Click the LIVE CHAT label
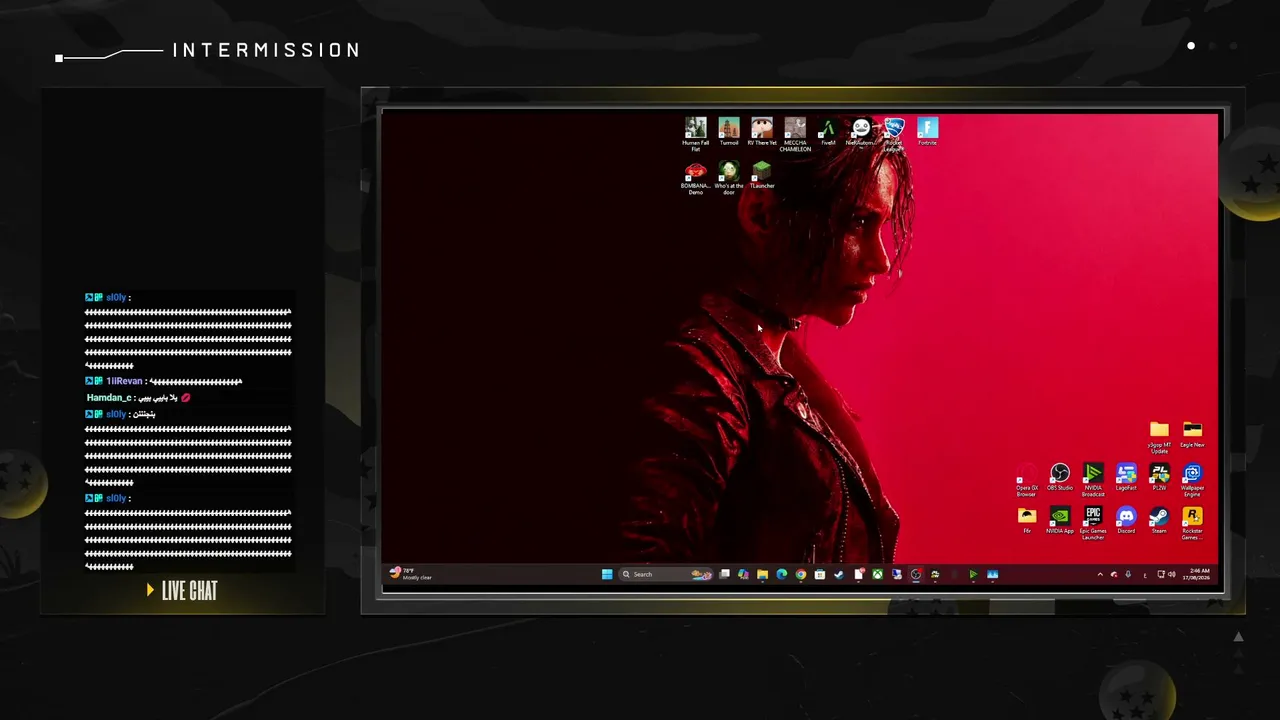 tap(189, 591)
